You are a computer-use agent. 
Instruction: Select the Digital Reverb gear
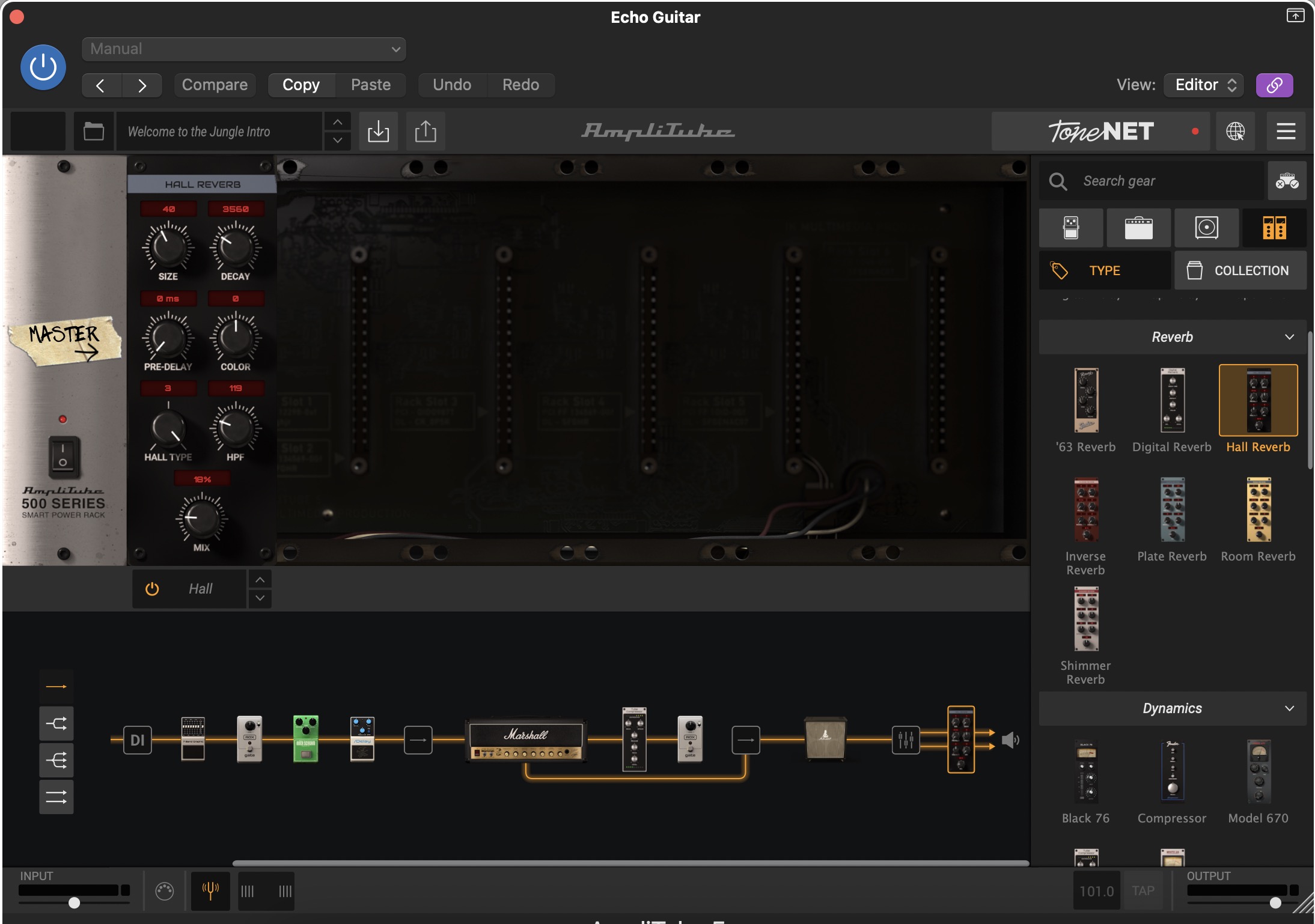coord(1172,411)
